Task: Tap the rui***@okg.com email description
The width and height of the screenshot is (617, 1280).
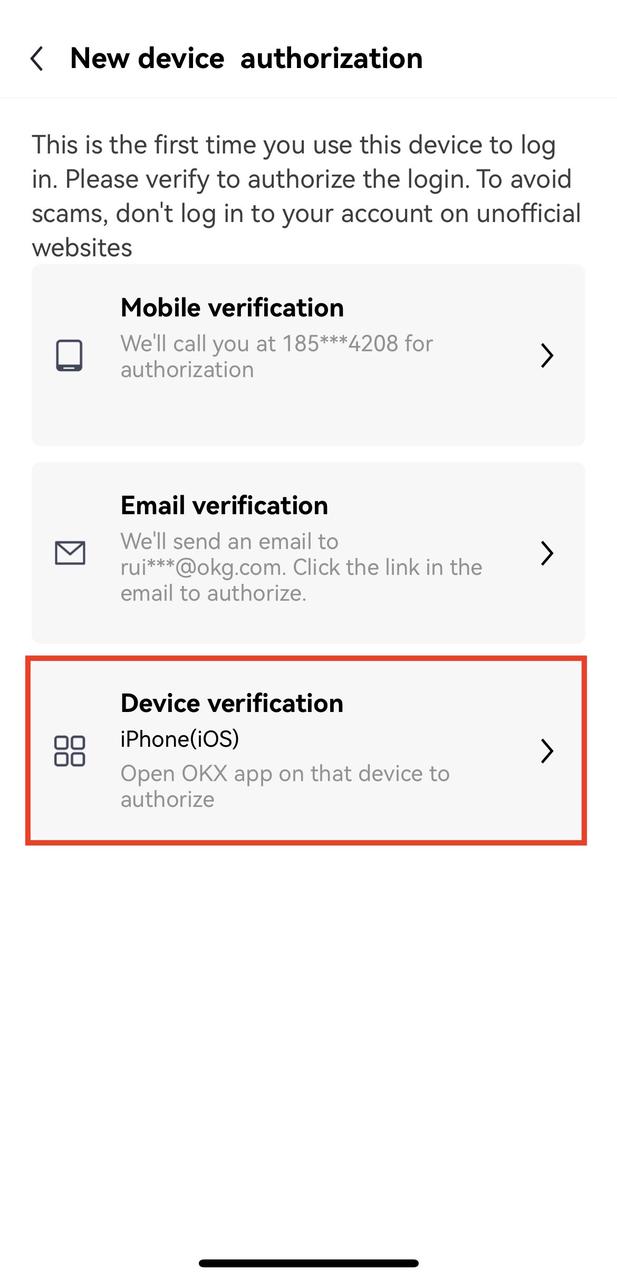Action: tap(302, 567)
